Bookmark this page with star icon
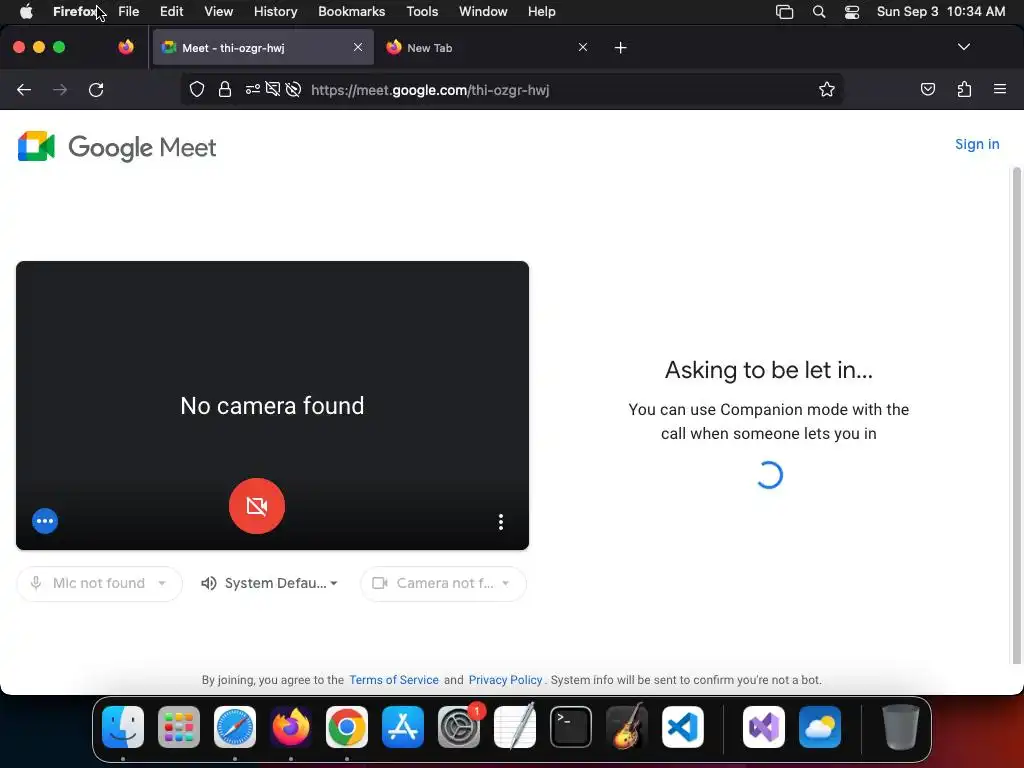 click(x=827, y=89)
